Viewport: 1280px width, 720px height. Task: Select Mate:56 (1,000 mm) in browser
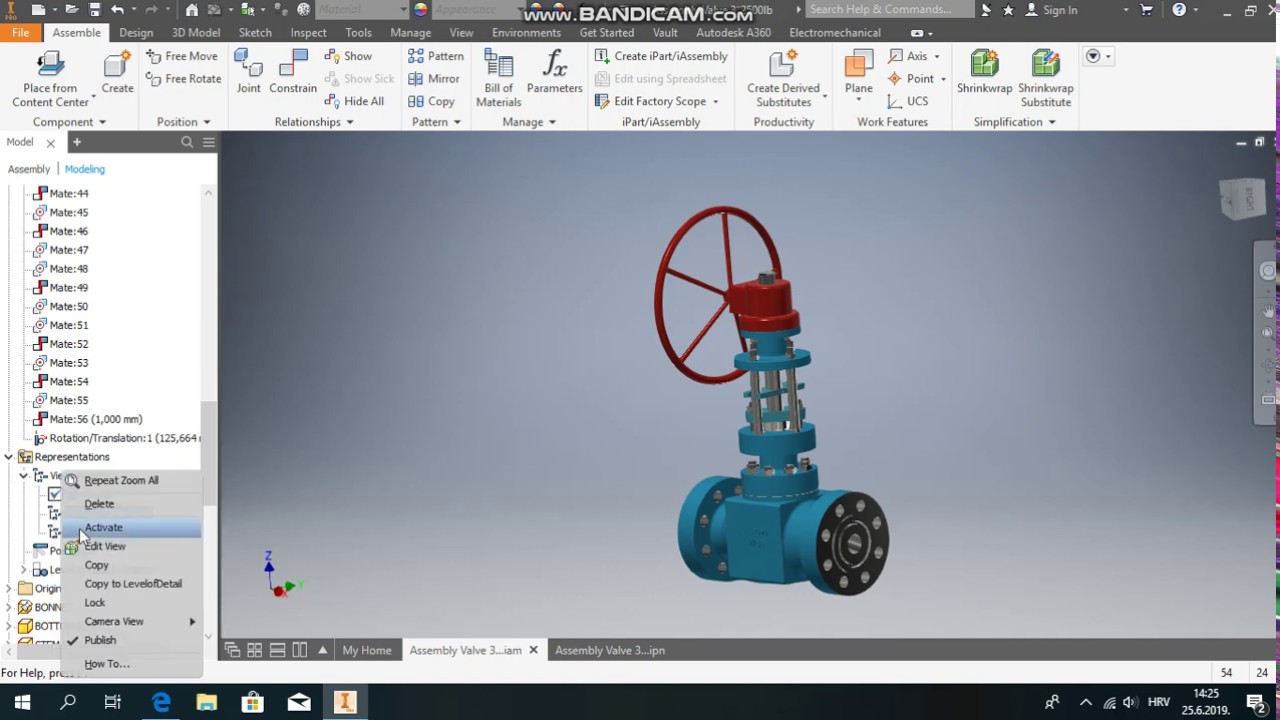pyautogui.click(x=96, y=419)
